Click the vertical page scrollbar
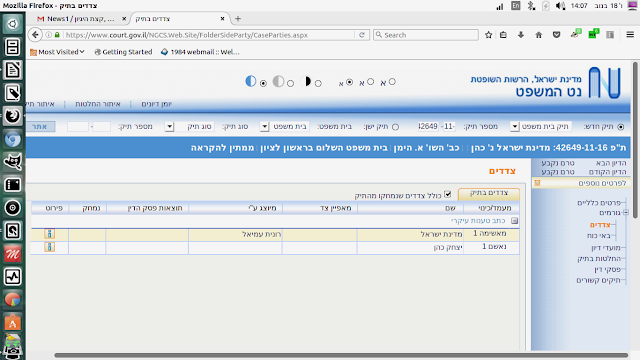Screen dimensions: 640x360 point(636,140)
